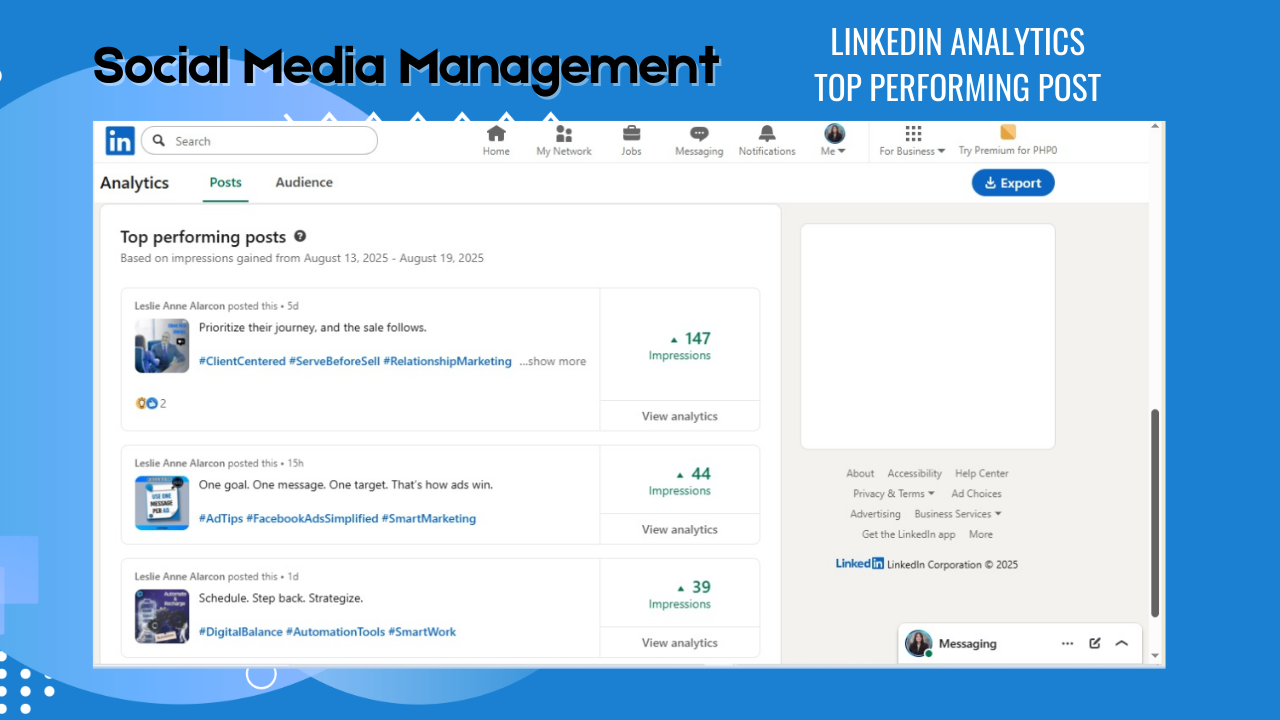Open the LinkedIn logo home link
1280x720 pixels.
tap(119, 141)
